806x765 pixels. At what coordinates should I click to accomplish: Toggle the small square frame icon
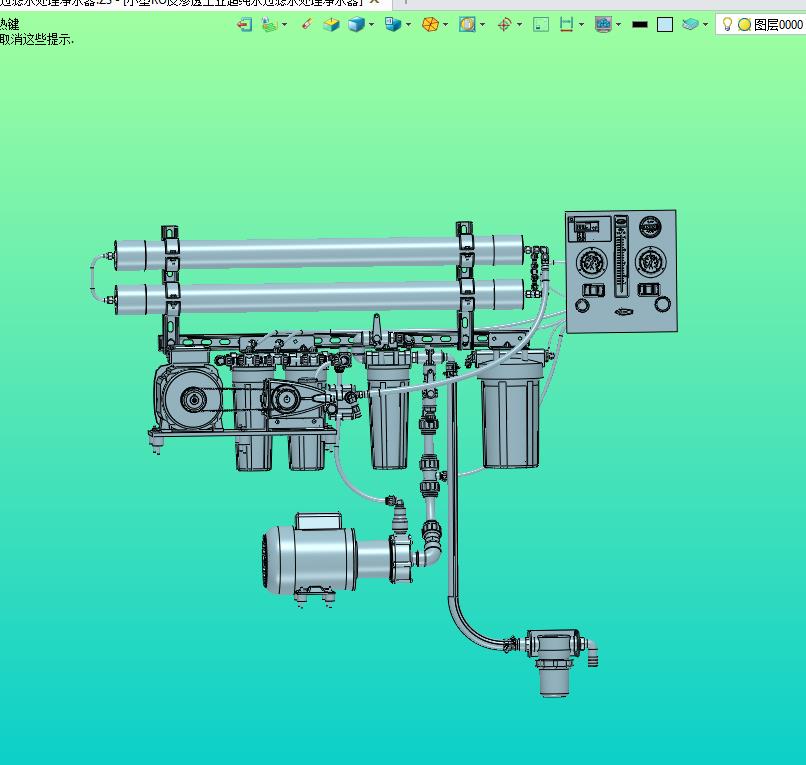[541, 24]
